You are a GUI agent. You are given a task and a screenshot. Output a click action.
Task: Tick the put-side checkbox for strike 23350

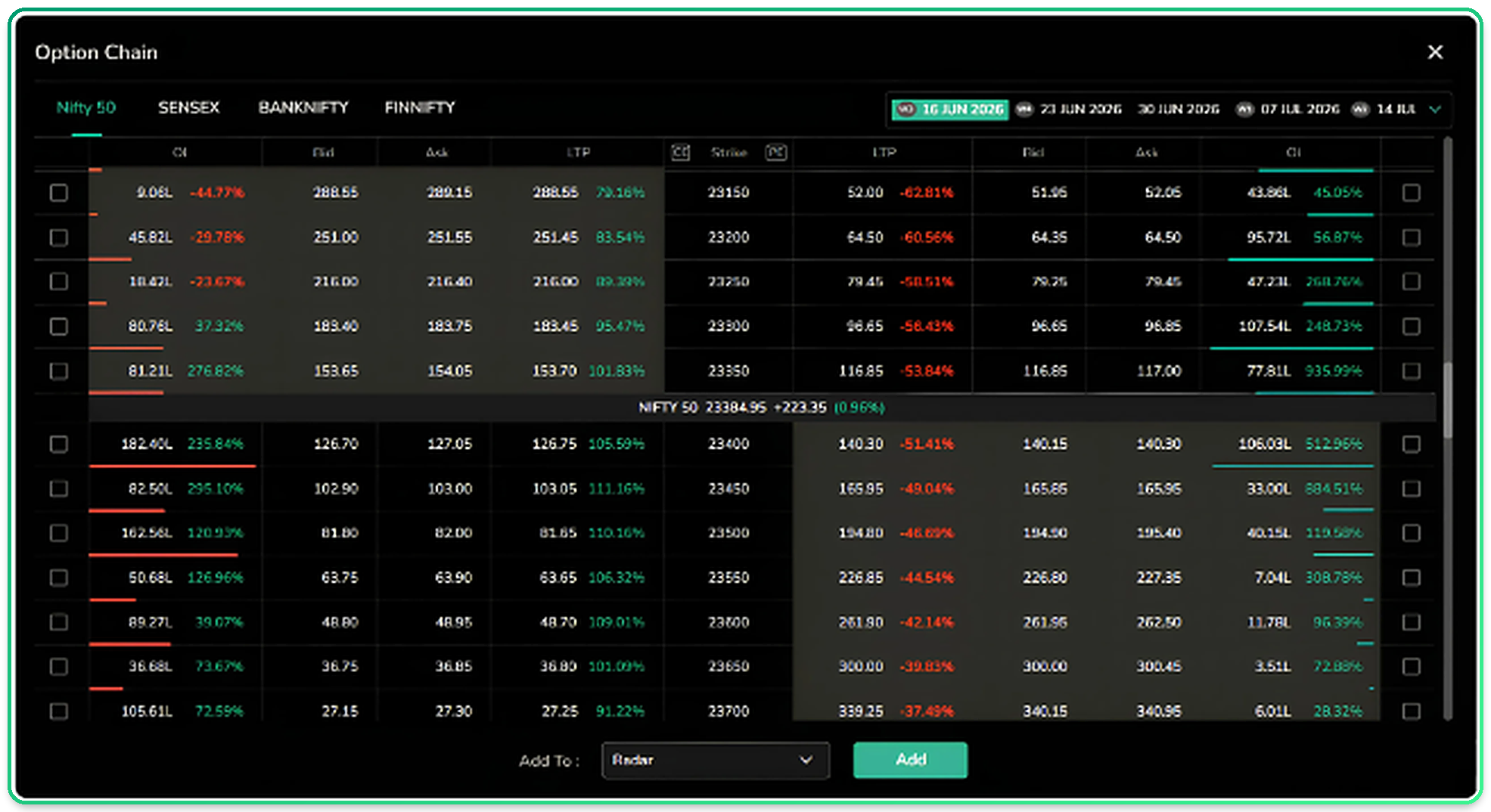[1411, 371]
